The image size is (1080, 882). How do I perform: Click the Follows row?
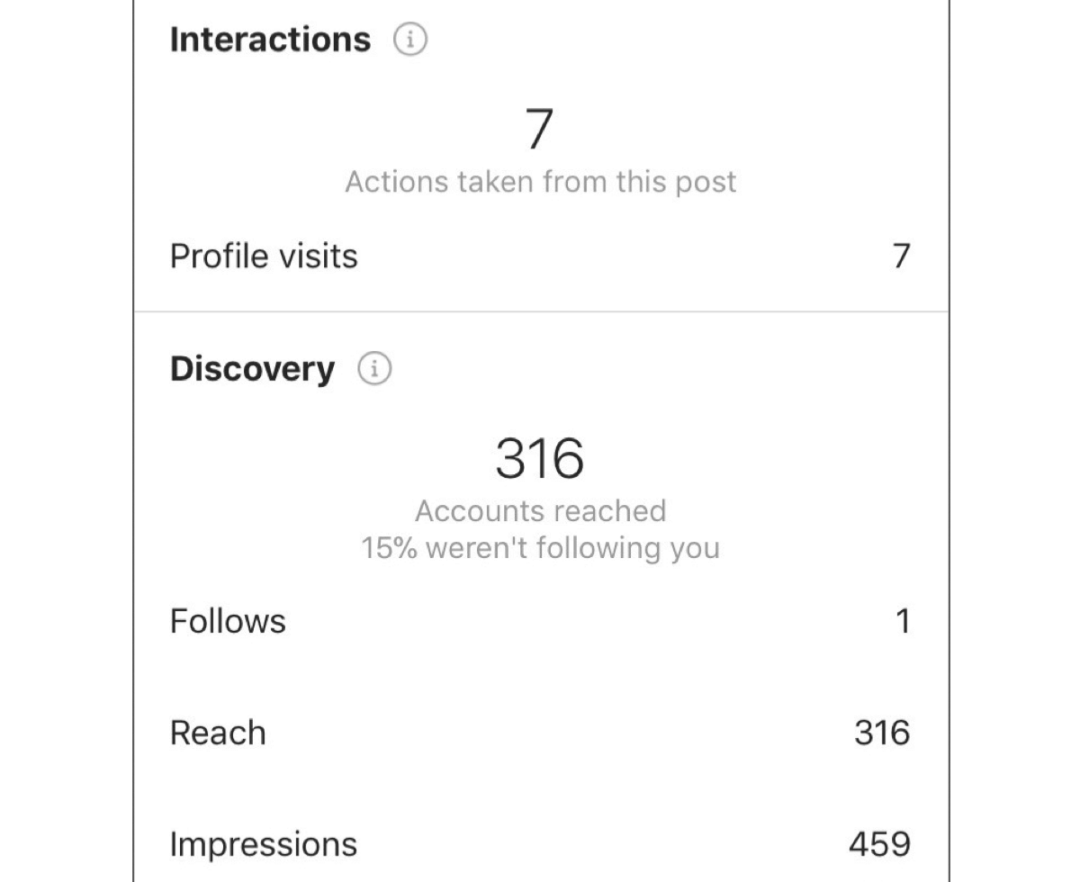coord(540,621)
